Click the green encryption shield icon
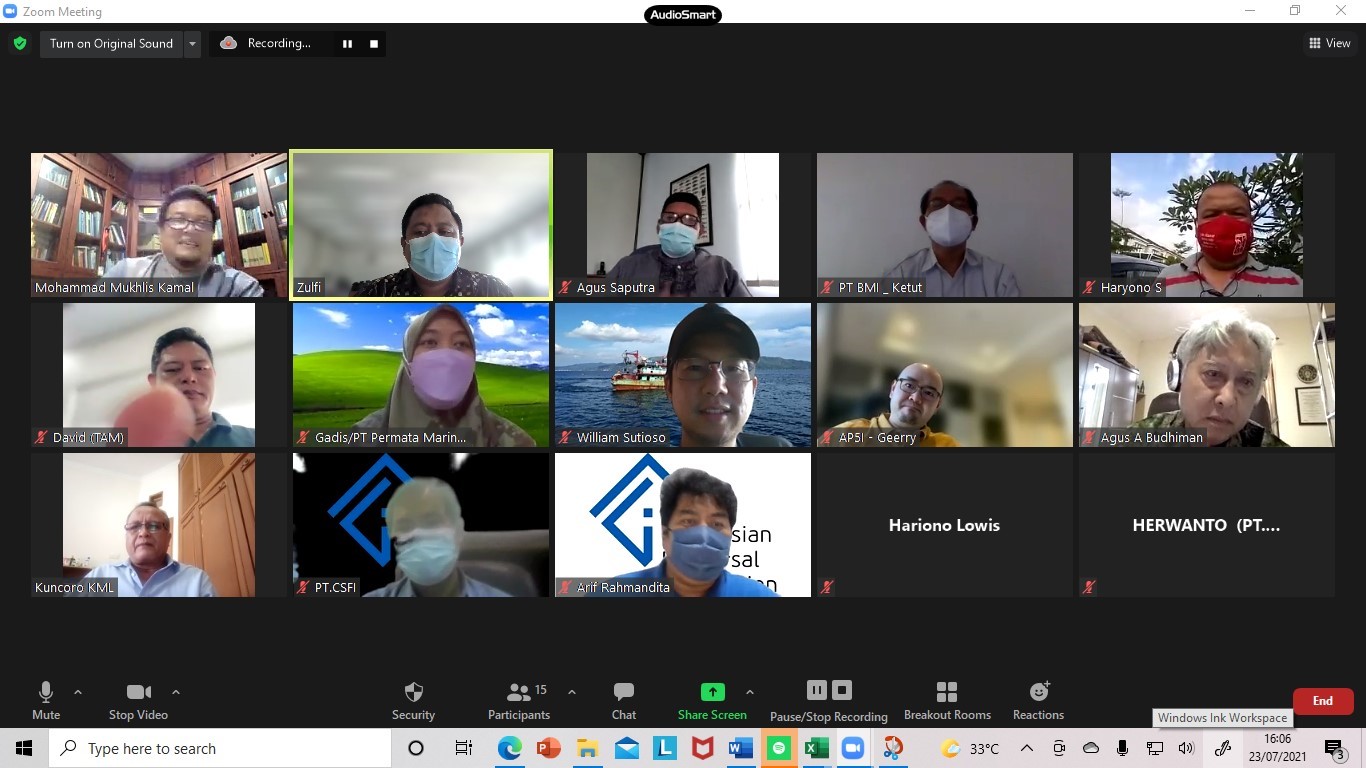The height and width of the screenshot is (768, 1366). coord(19,43)
